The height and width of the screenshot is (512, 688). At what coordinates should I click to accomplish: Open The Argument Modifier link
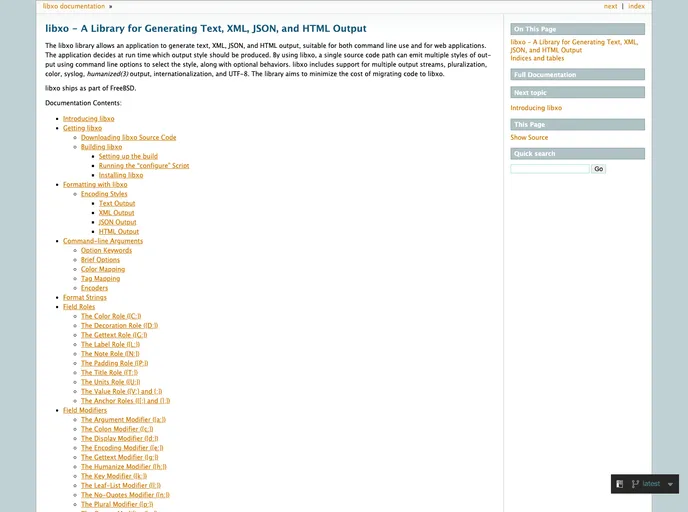[123, 420]
